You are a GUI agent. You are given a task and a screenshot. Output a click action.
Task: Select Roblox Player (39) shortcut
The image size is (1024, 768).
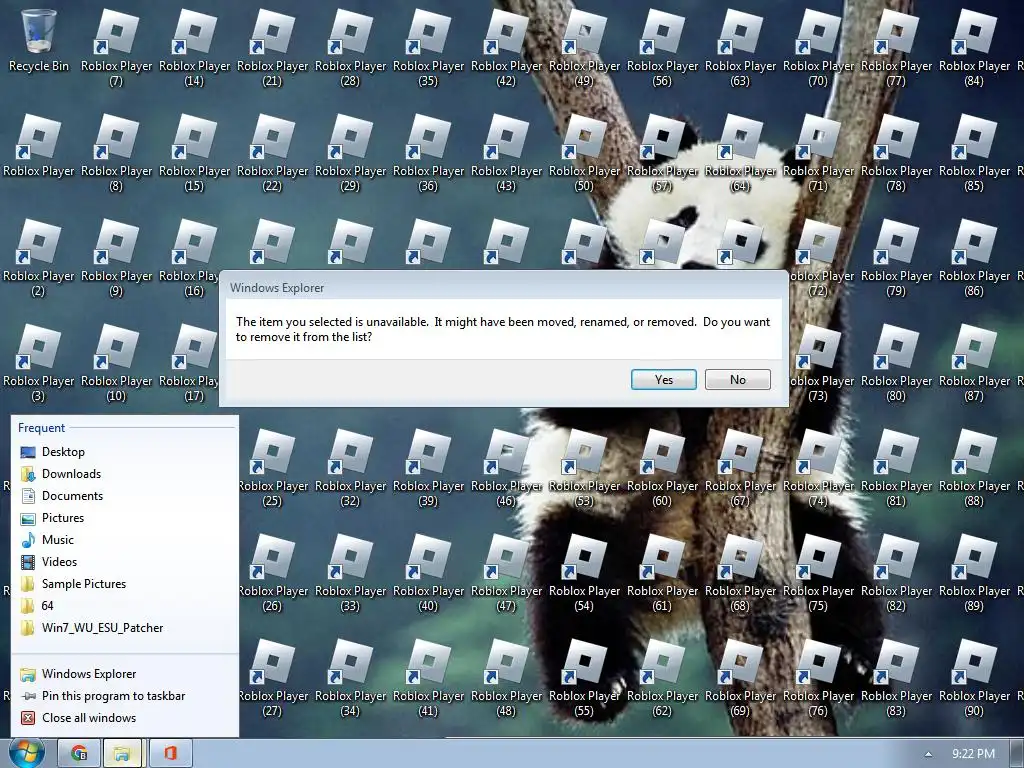pyautogui.click(x=428, y=468)
